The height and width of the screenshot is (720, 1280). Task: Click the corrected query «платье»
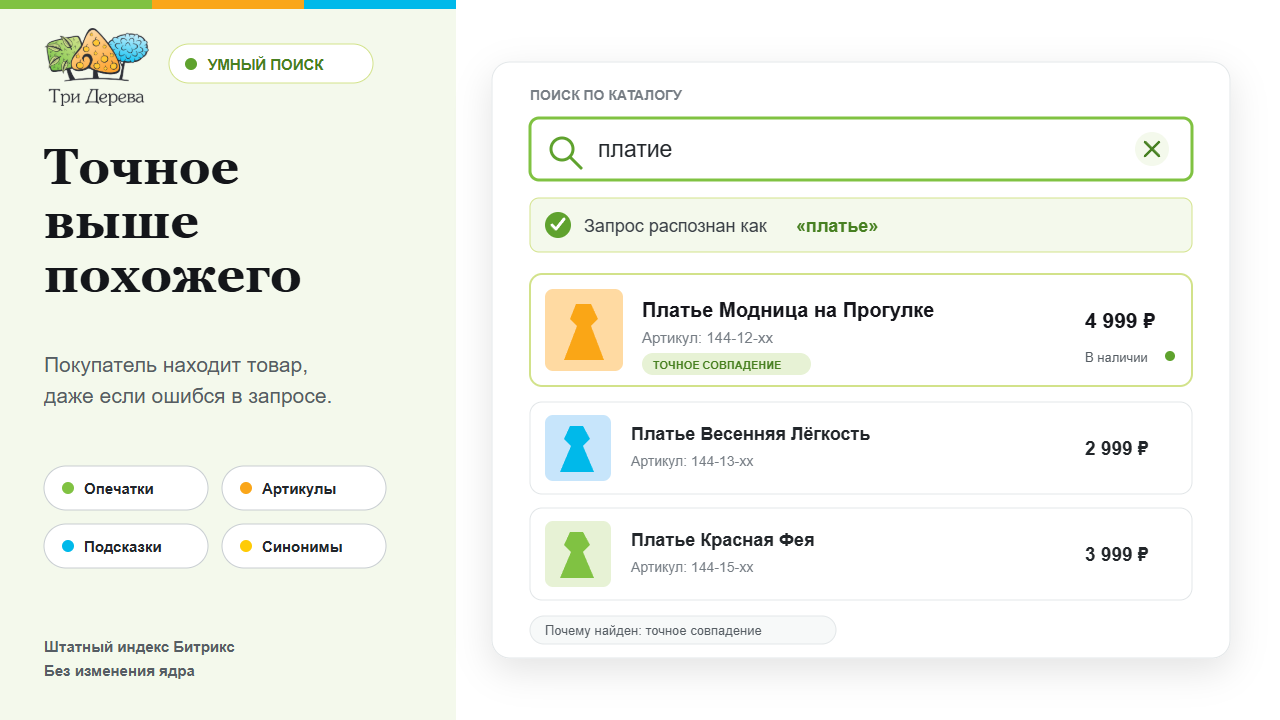click(x=837, y=226)
